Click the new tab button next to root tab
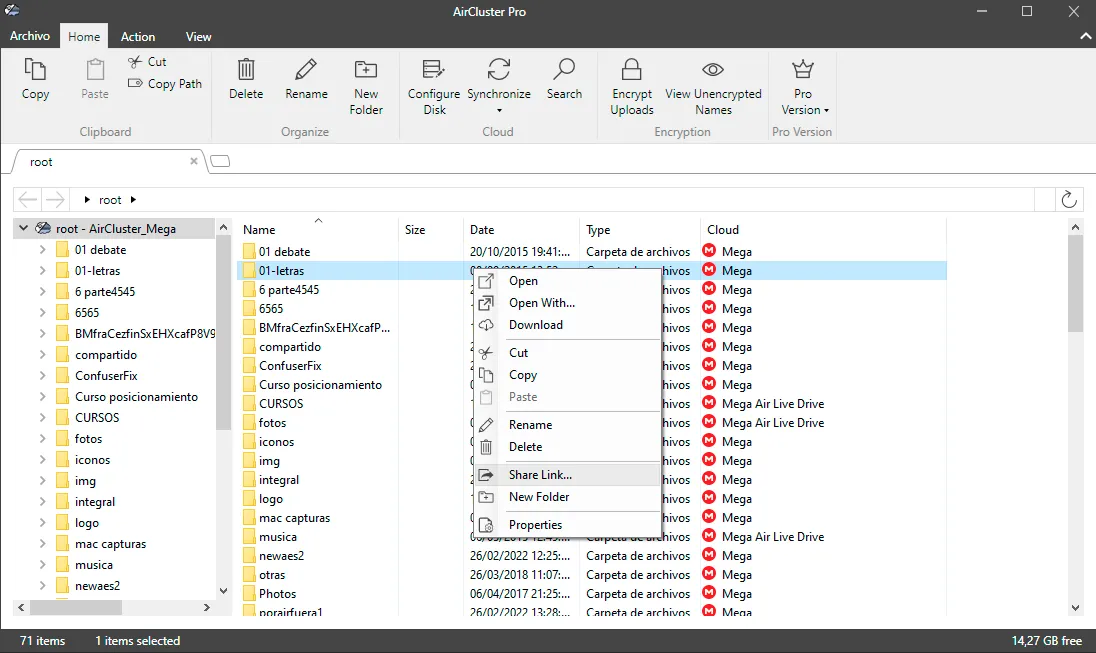The width and height of the screenshot is (1096, 653). [220, 162]
